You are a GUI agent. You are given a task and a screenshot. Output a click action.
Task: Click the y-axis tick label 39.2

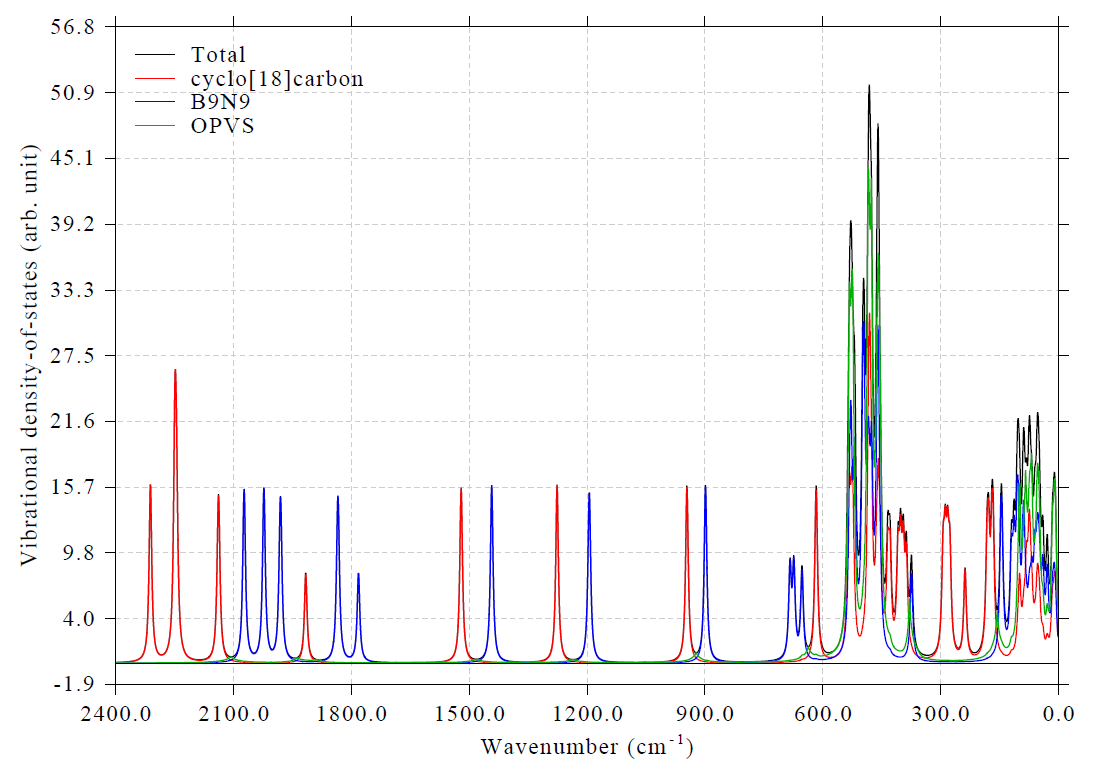(x=72, y=224)
